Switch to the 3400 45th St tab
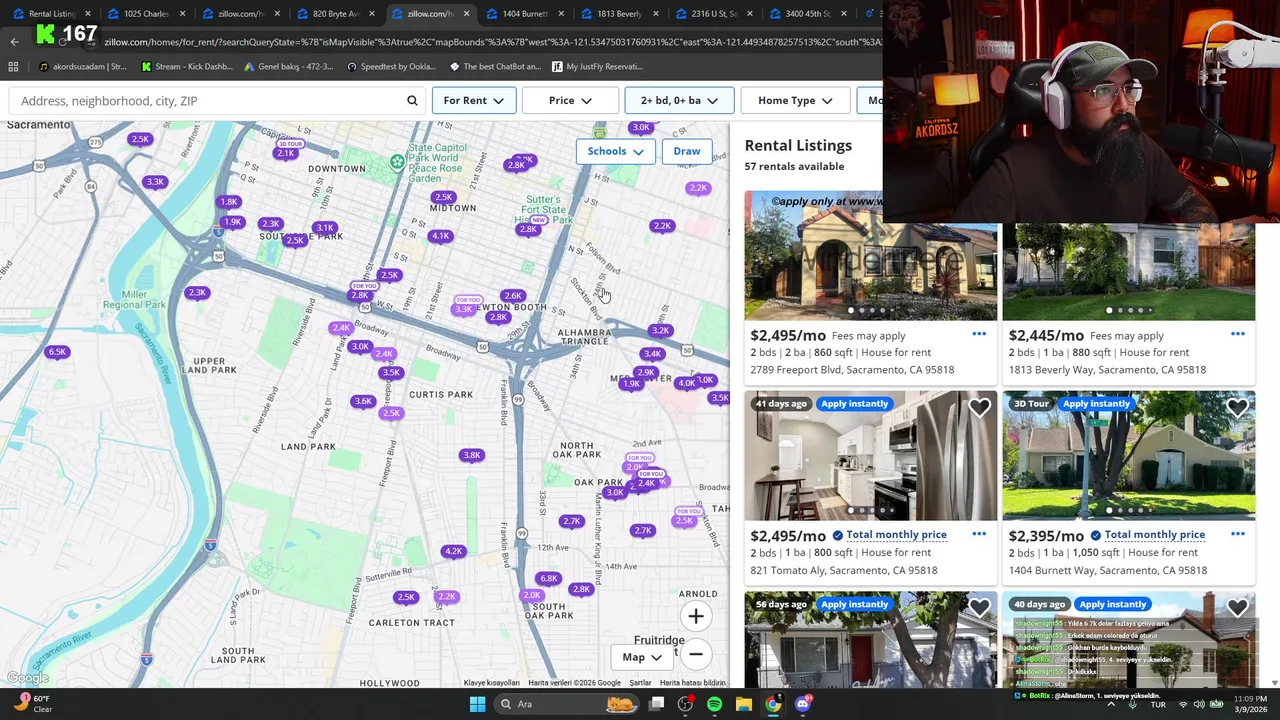This screenshot has width=1280, height=720. point(806,13)
